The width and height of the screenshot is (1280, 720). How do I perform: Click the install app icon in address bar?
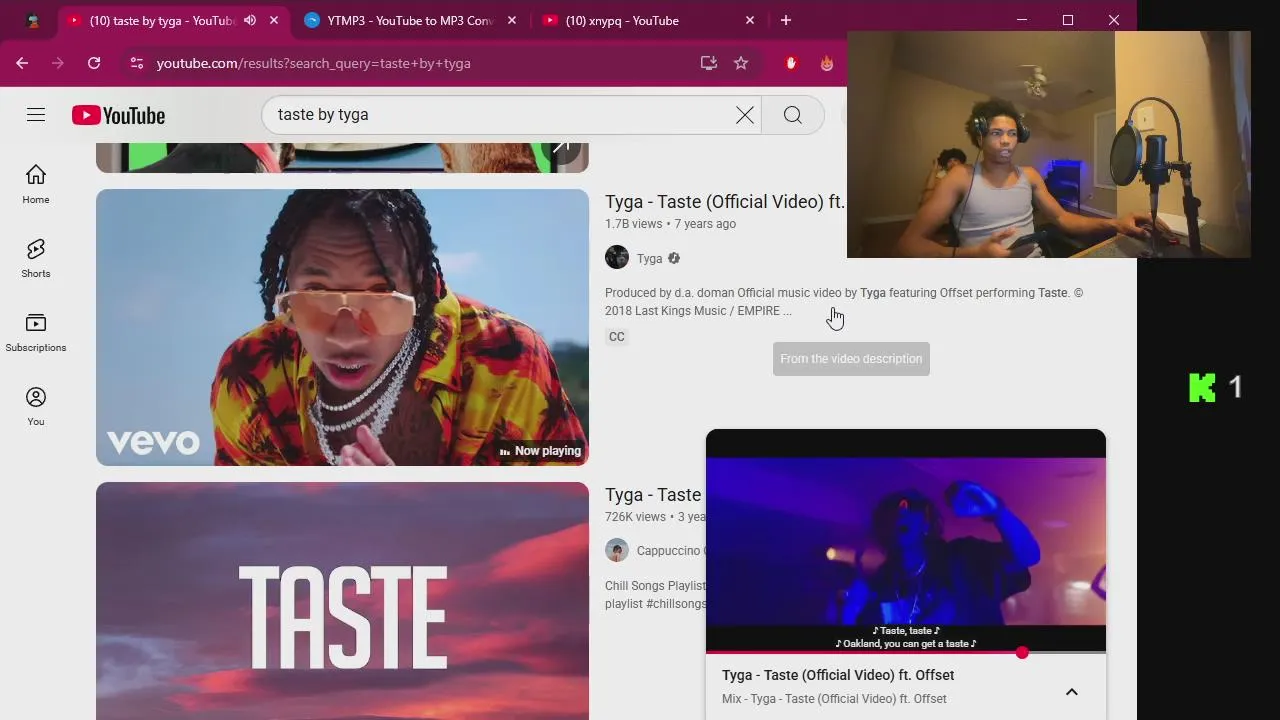pos(709,63)
